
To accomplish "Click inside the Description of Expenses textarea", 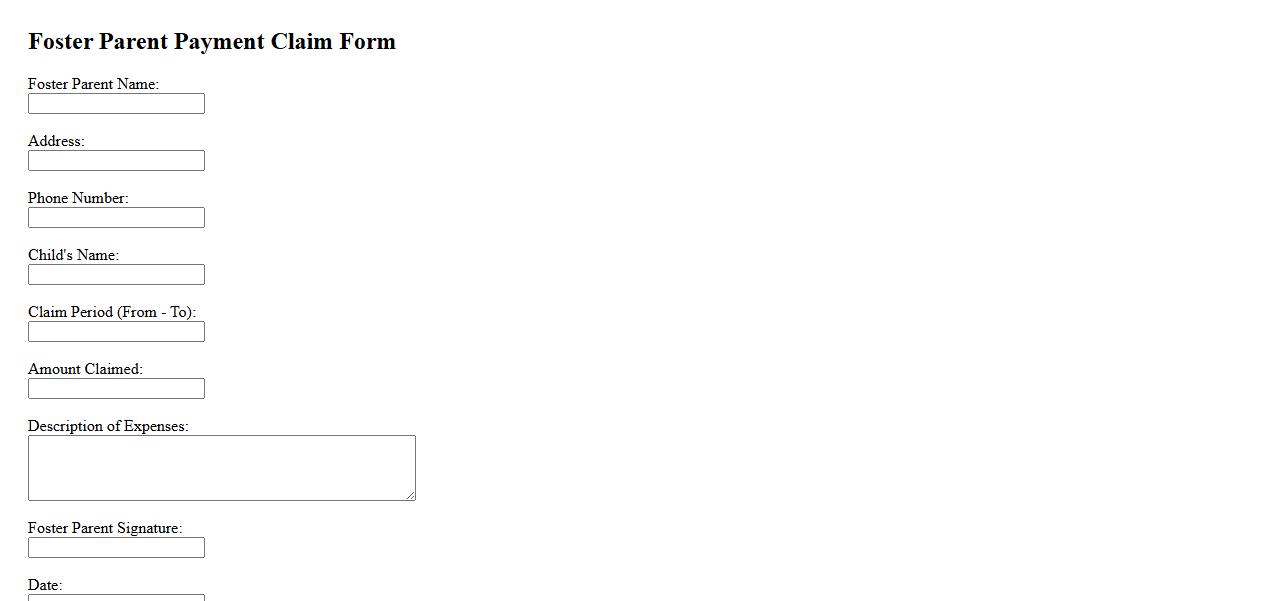I will point(221,468).
